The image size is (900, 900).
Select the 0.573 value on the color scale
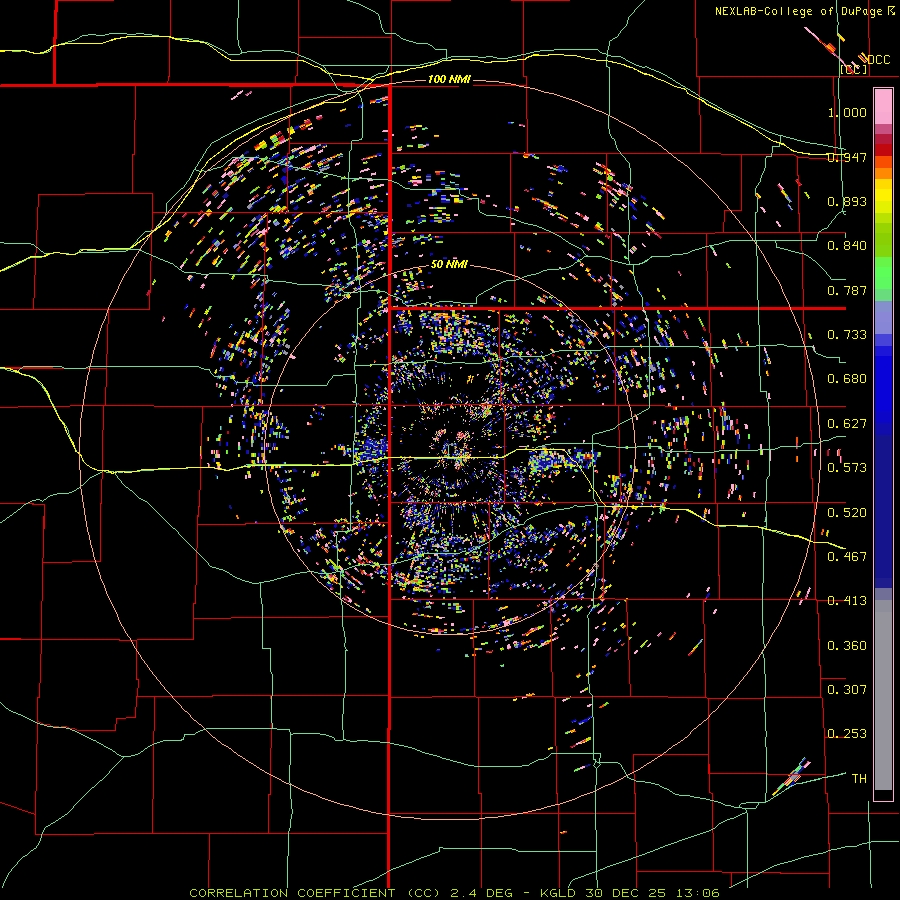tap(847, 468)
